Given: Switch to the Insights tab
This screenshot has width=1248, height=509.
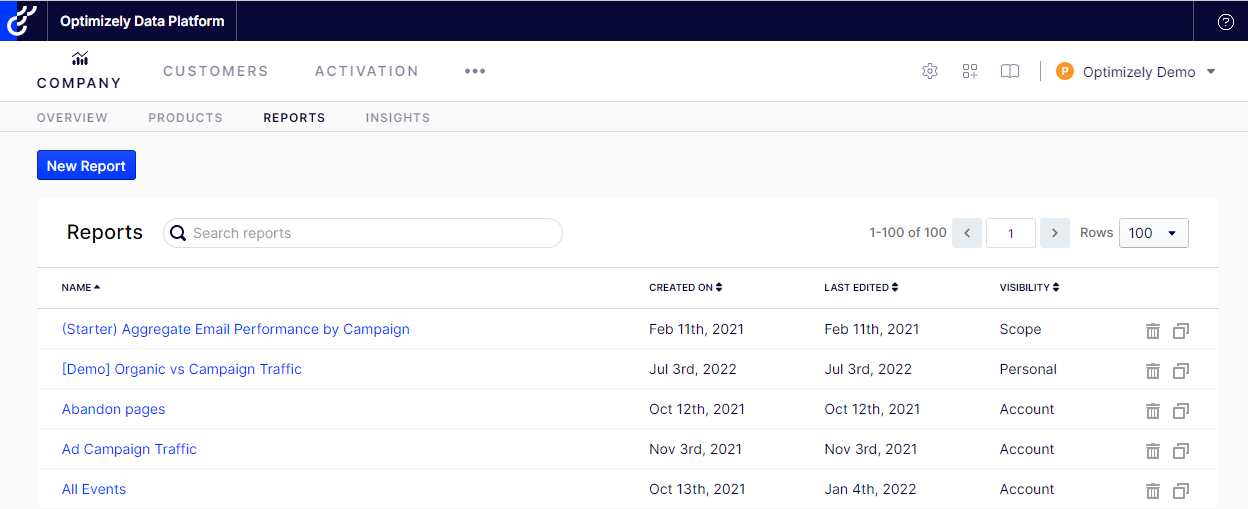Looking at the screenshot, I should point(398,117).
